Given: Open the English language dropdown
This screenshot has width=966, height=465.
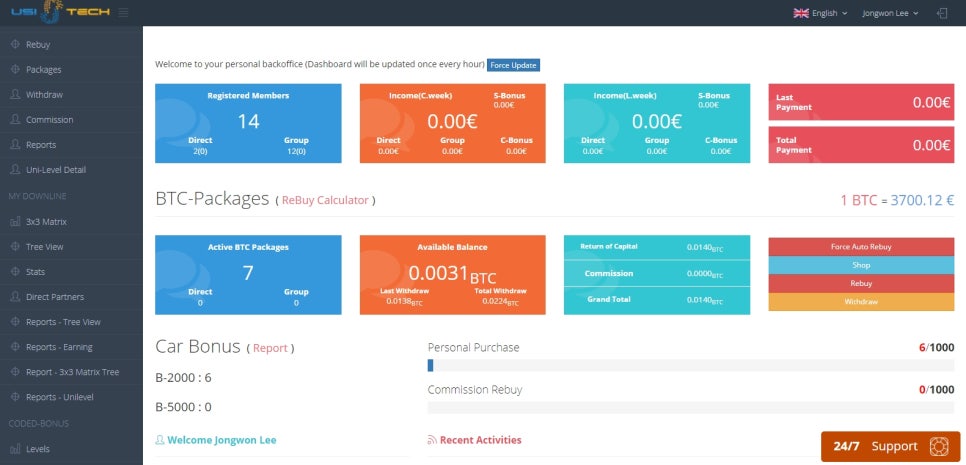Looking at the screenshot, I should pos(821,13).
